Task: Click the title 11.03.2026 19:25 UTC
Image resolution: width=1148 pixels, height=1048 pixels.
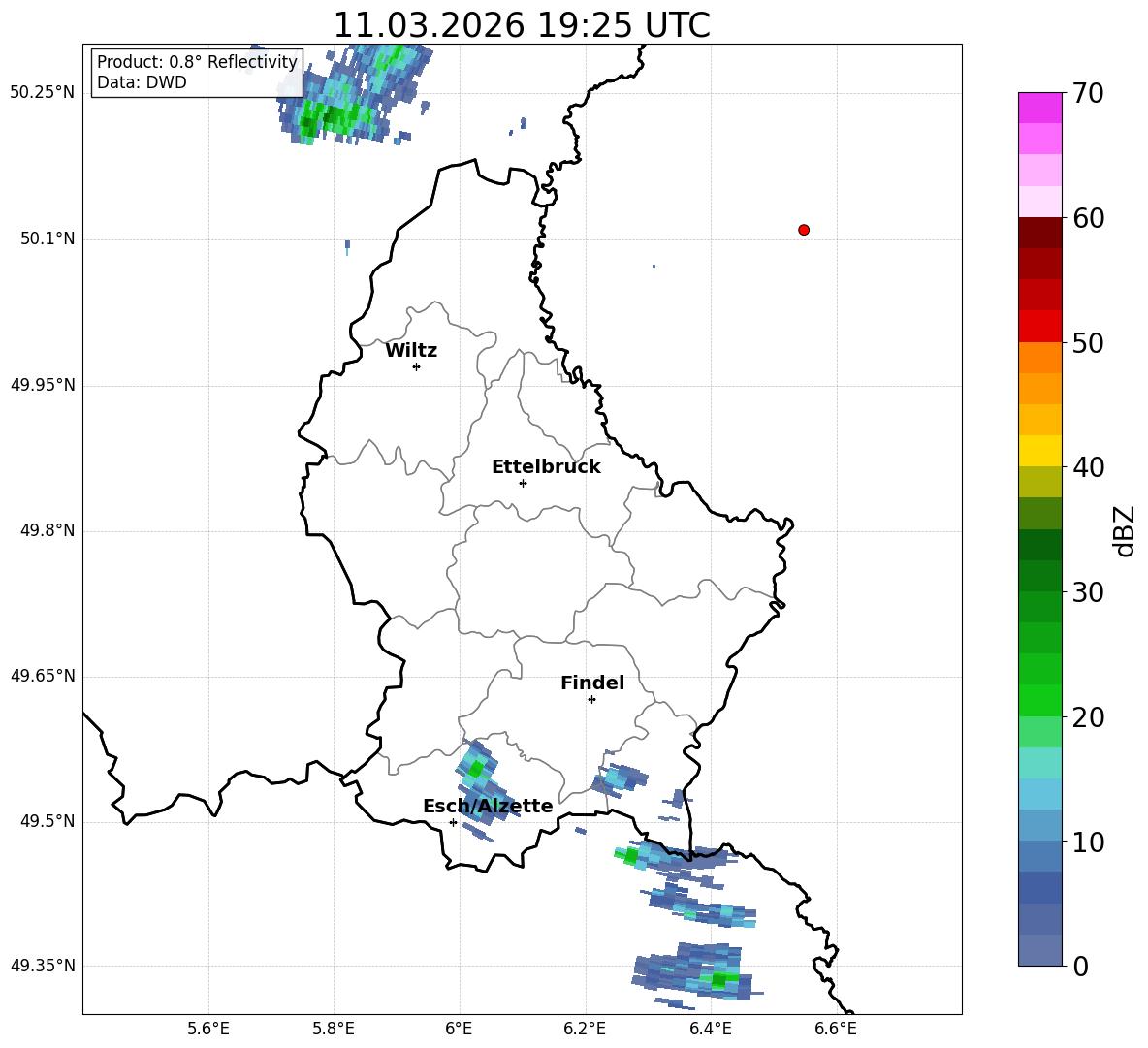Action: [522, 25]
